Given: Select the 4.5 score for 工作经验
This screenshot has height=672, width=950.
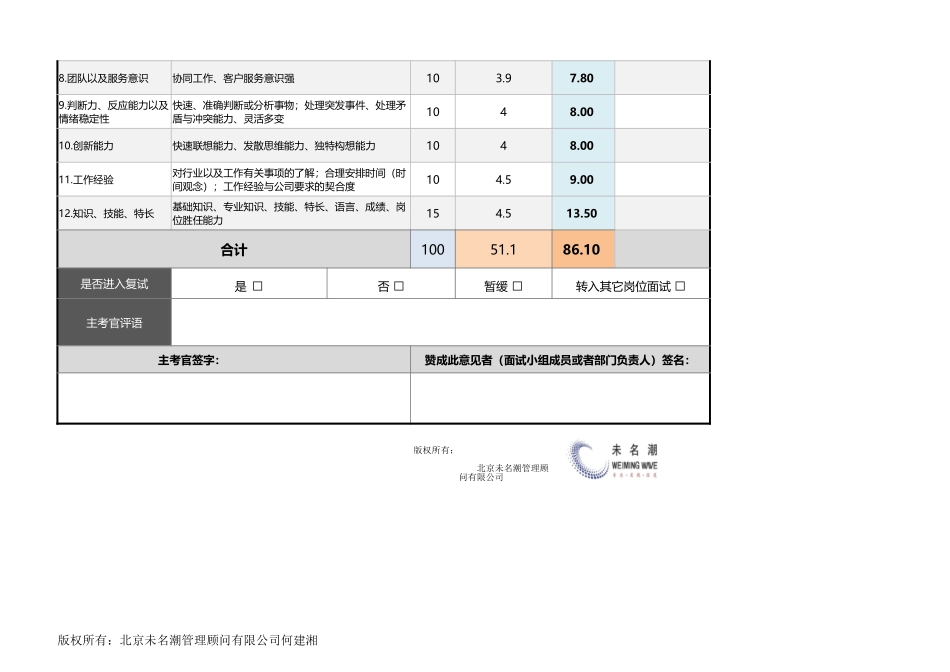Looking at the screenshot, I should (x=504, y=179).
